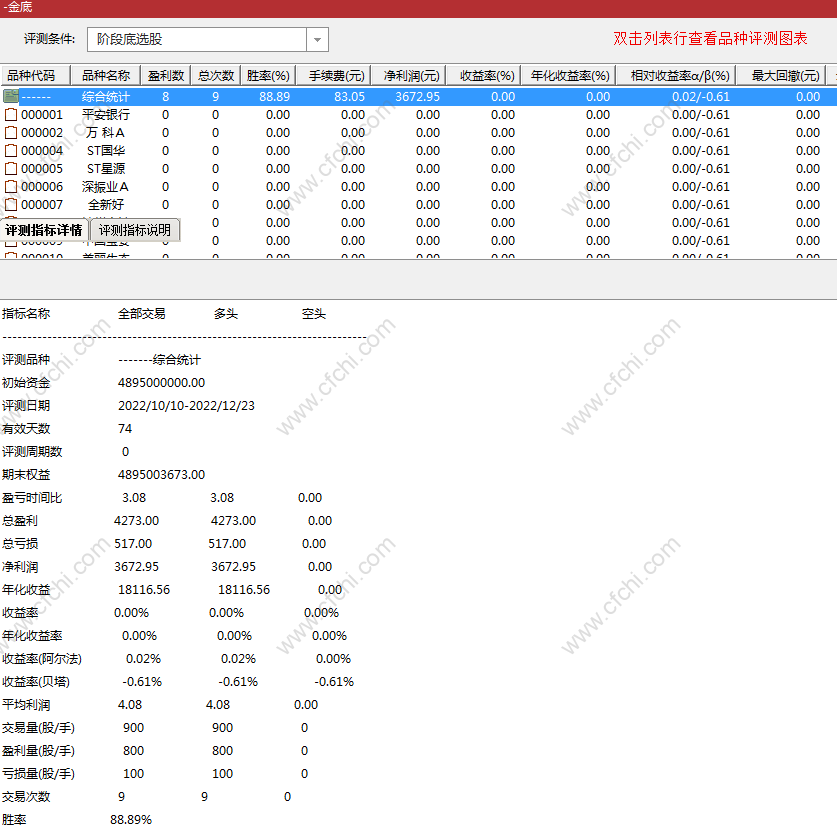Sort by the 手续费(元) column header
837x829 pixels.
coord(333,76)
